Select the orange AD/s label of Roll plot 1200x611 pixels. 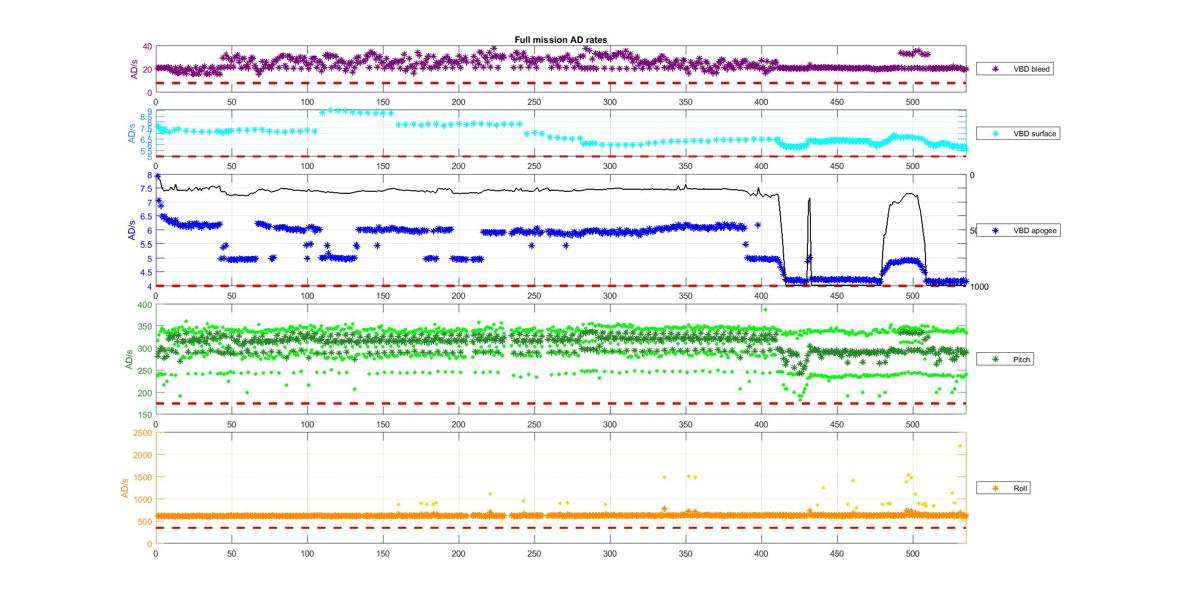[x=124, y=488]
